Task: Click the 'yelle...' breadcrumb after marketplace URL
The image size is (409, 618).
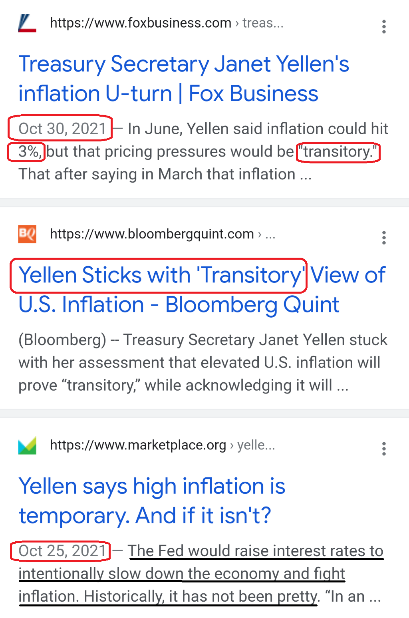Action: pos(256,445)
